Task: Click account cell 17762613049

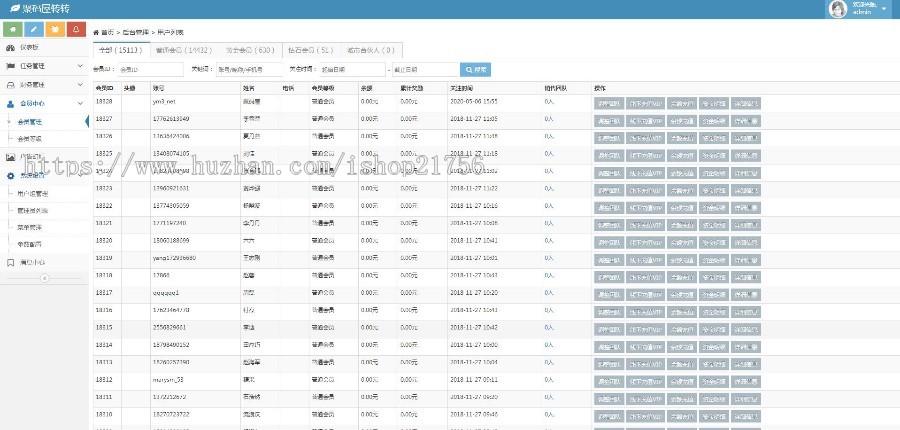Action: pyautogui.click(x=171, y=119)
